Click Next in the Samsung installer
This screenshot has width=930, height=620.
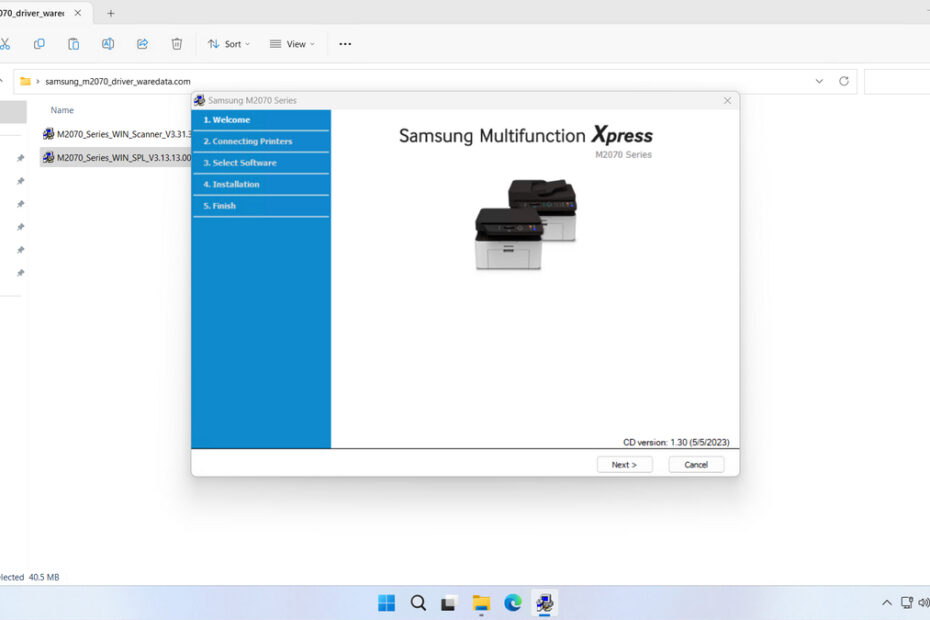click(624, 464)
